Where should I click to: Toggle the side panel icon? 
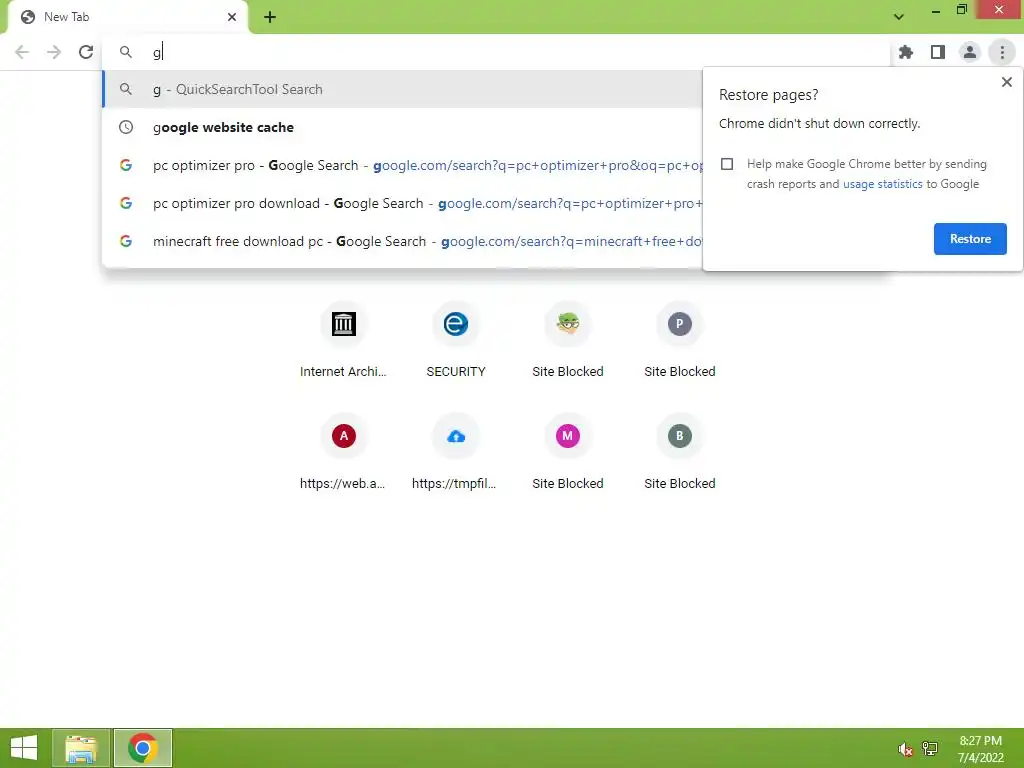[x=938, y=52]
